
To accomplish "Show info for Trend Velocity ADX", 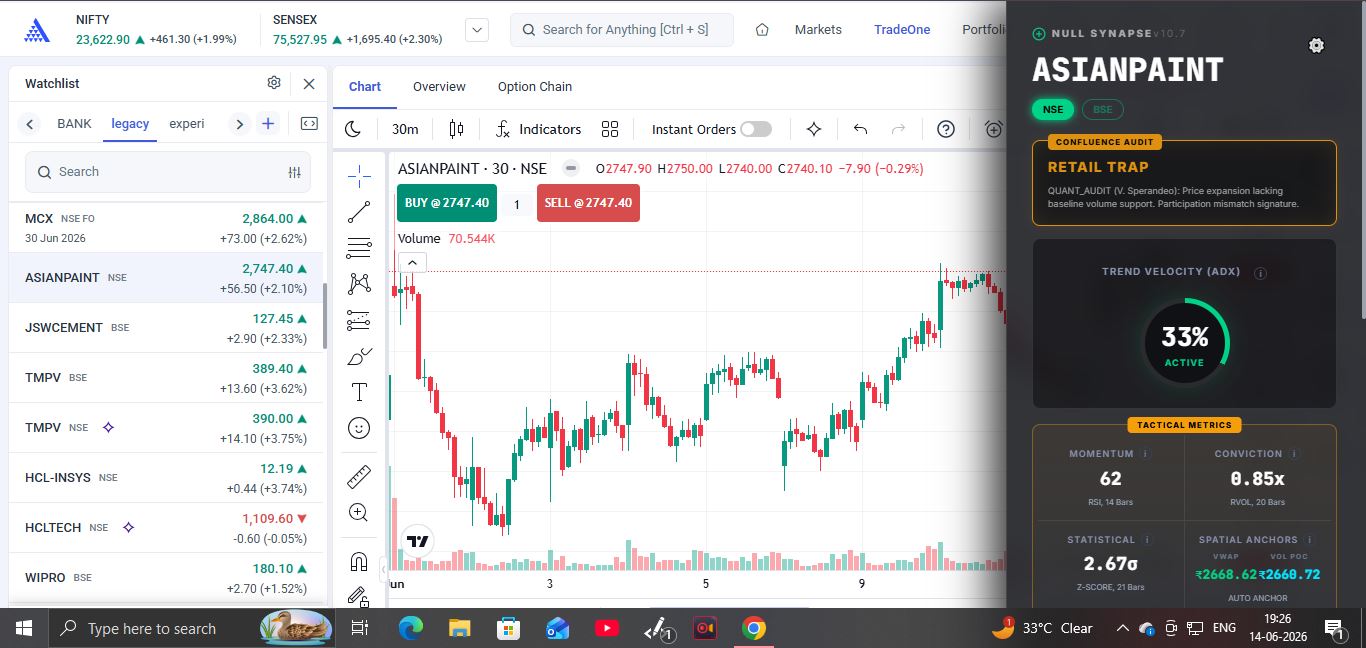I will 1260,273.
